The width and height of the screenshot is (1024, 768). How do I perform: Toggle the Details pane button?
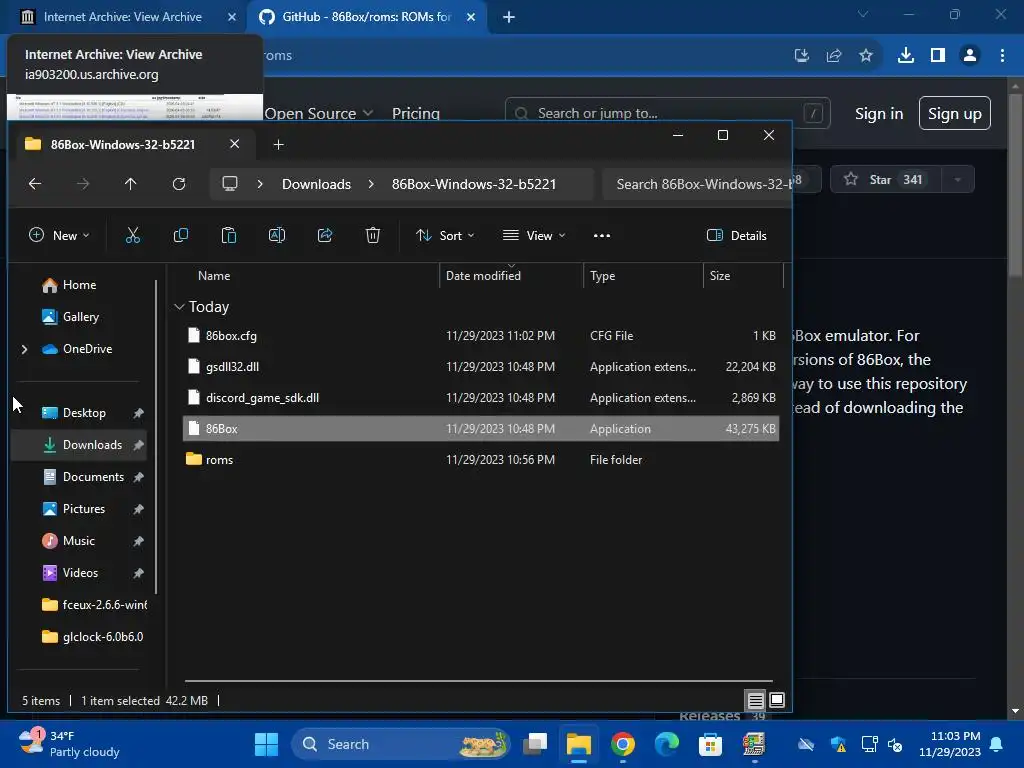click(737, 236)
